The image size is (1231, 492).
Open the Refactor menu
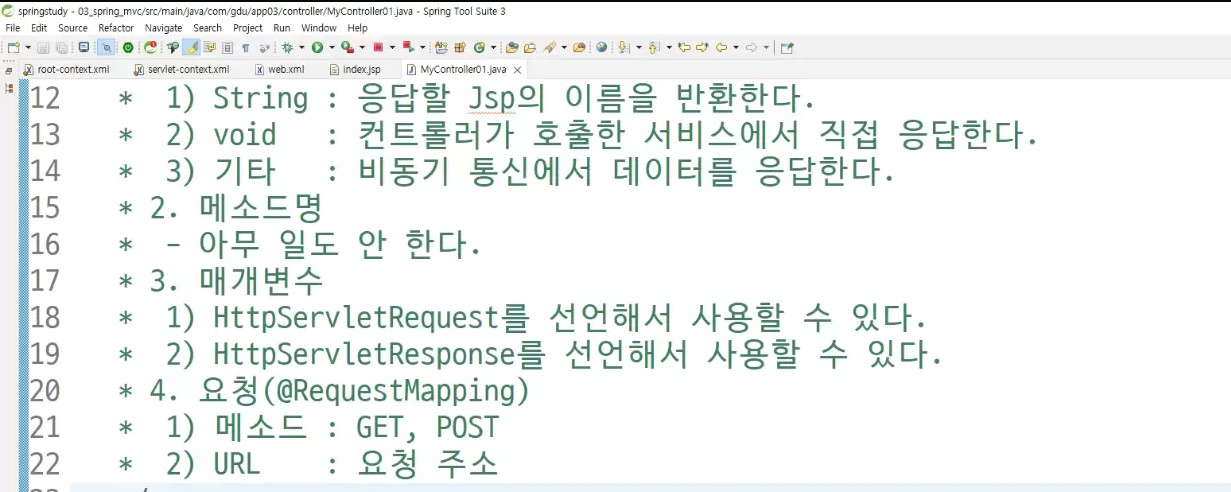(x=116, y=28)
